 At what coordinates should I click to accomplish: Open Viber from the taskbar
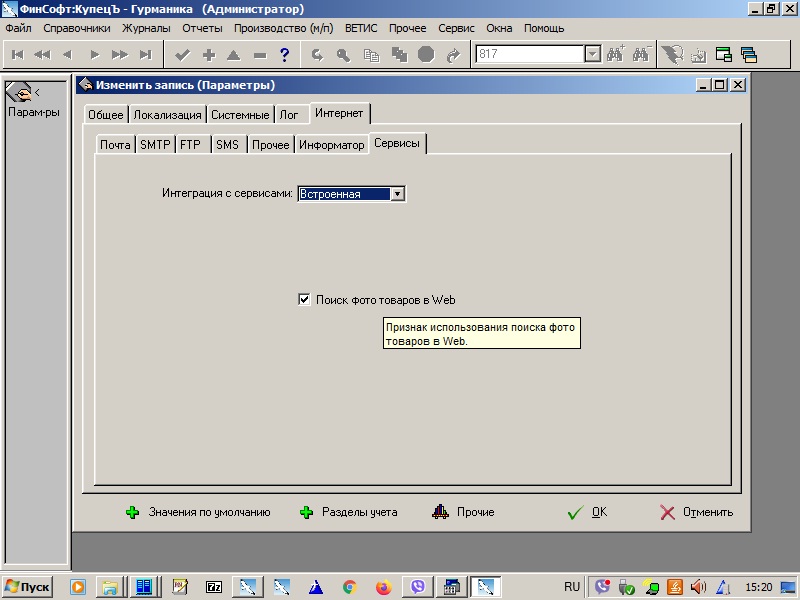[x=418, y=587]
